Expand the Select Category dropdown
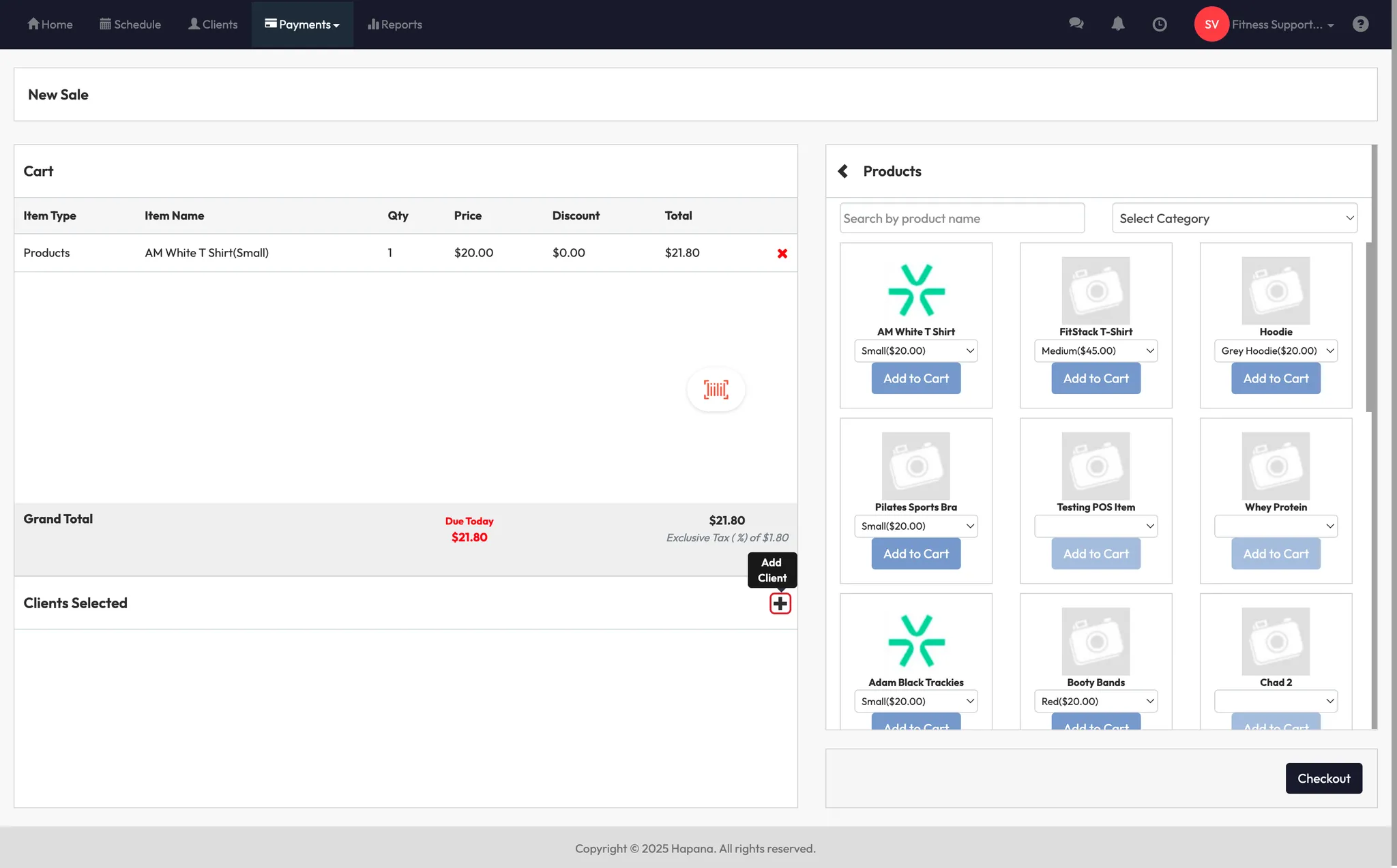Image resolution: width=1397 pixels, height=868 pixels. (x=1234, y=218)
